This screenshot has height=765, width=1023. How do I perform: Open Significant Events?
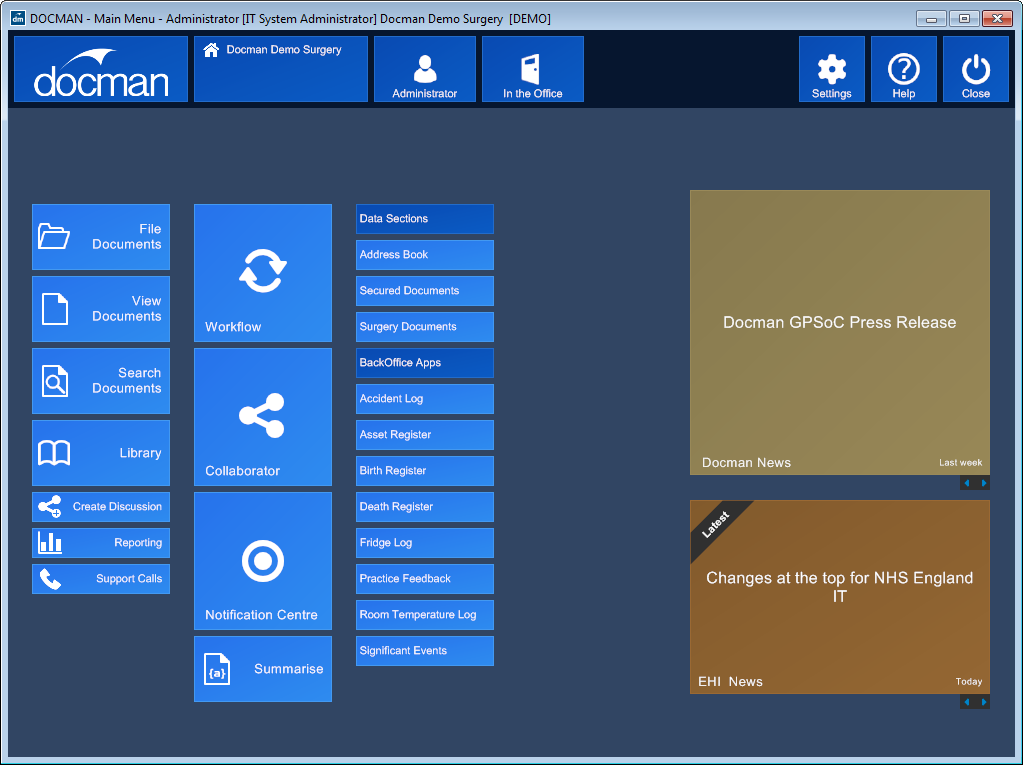[425, 651]
